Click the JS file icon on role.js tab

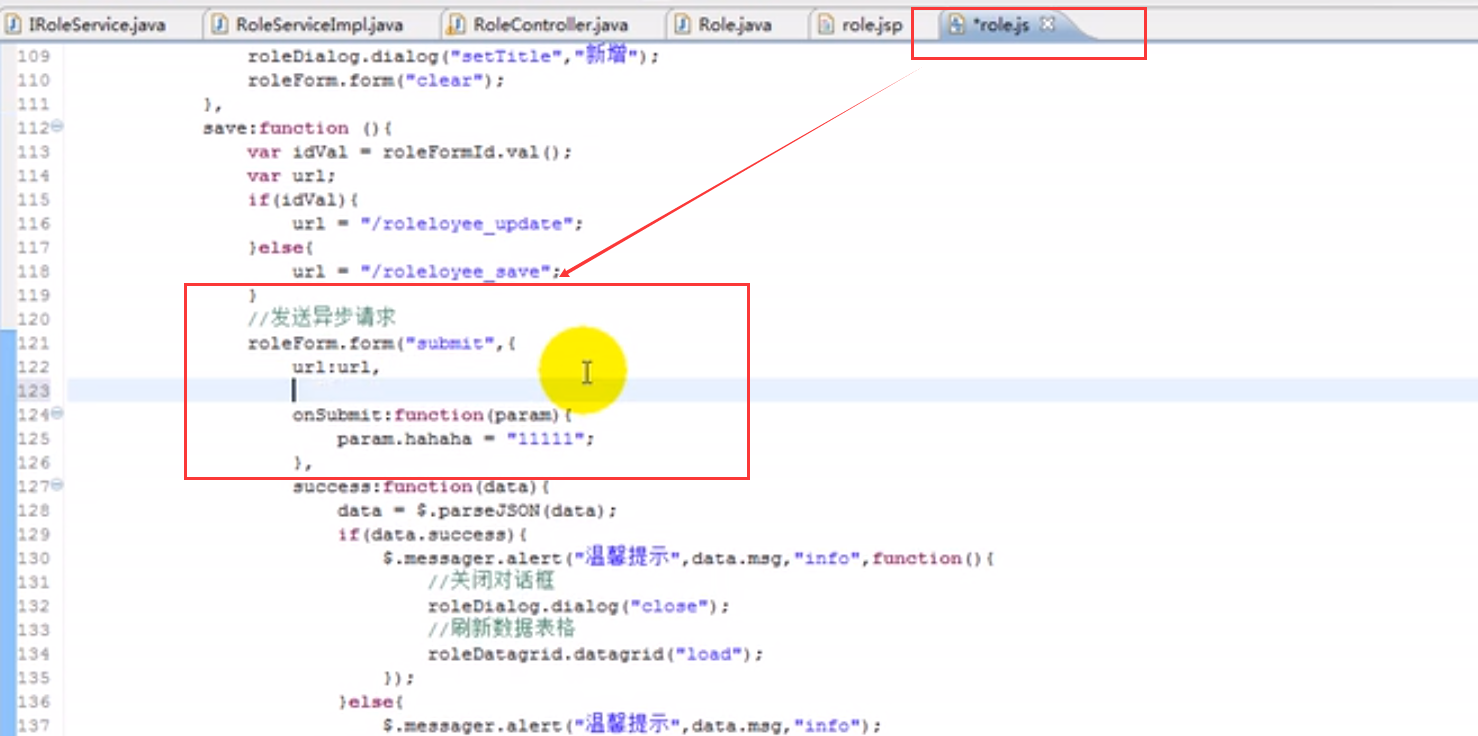pos(957,25)
